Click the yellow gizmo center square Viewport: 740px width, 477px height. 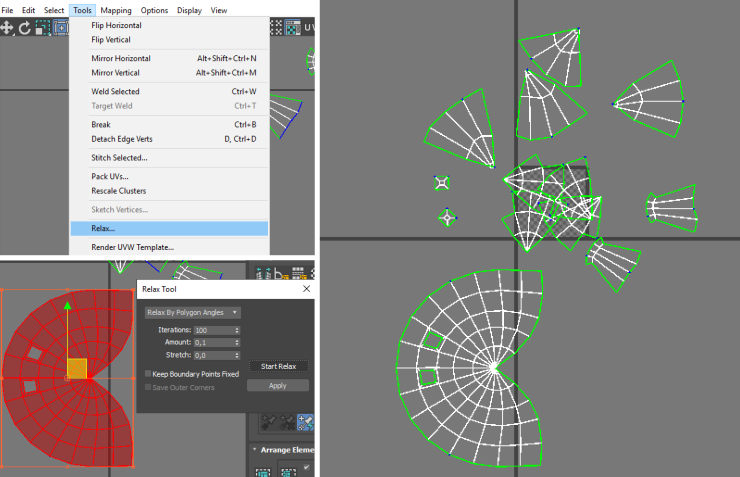[x=77, y=368]
